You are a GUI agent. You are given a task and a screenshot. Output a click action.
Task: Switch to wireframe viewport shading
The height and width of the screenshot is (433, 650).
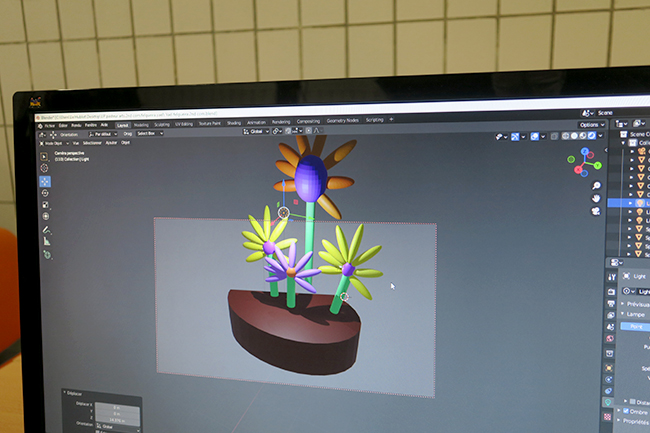565,136
